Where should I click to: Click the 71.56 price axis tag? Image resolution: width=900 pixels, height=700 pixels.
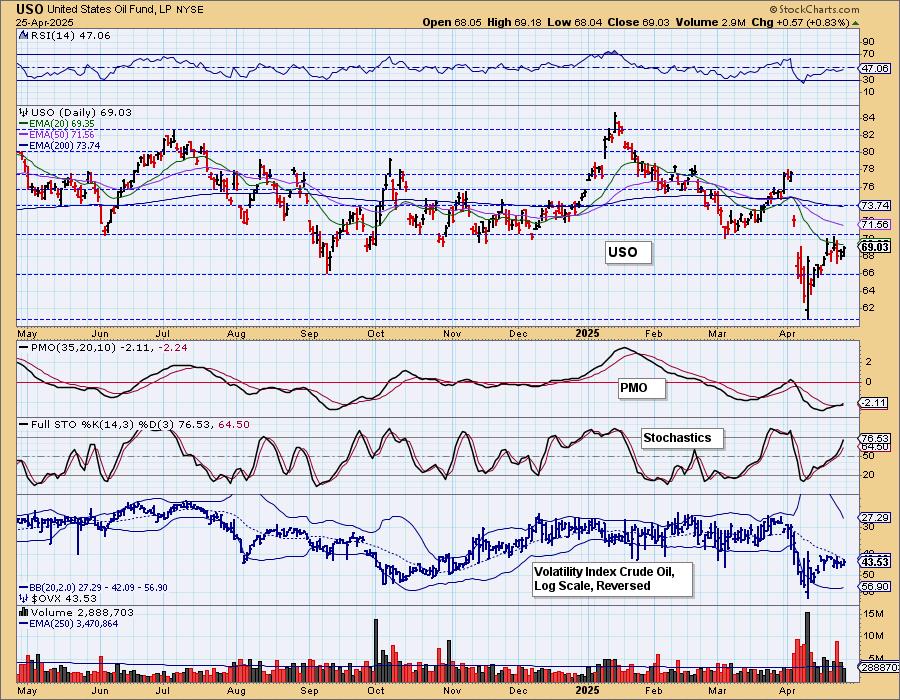point(875,224)
